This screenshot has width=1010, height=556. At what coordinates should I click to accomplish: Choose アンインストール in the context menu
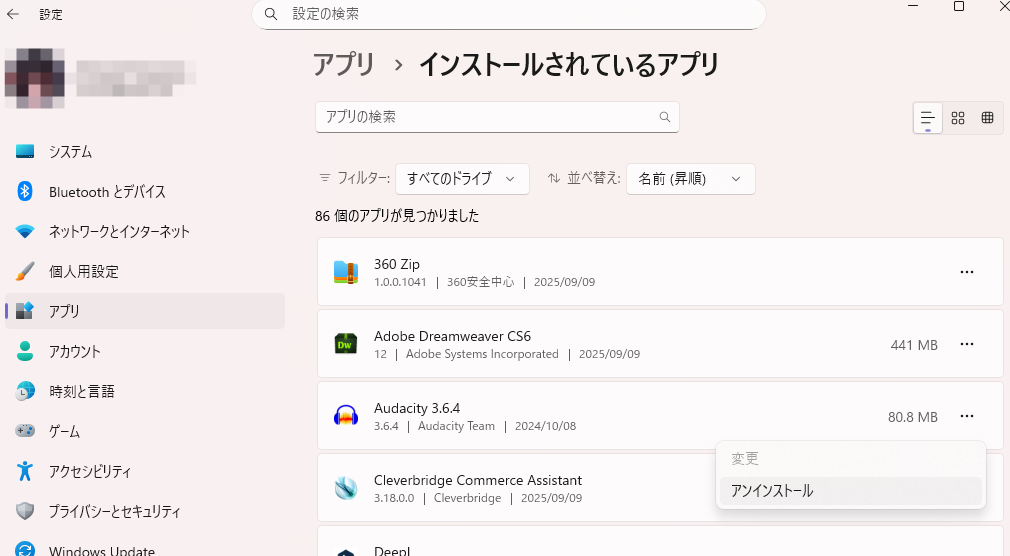point(851,491)
